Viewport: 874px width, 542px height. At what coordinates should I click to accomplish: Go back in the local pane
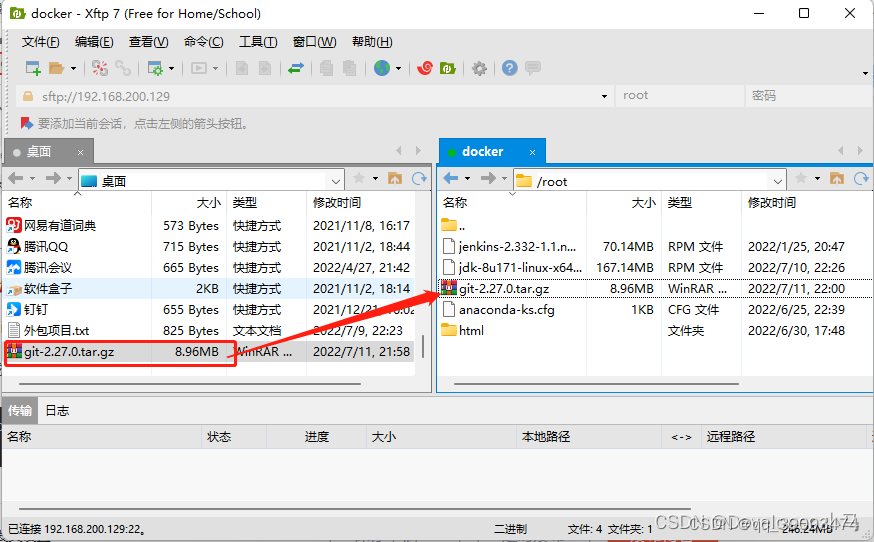[16, 178]
